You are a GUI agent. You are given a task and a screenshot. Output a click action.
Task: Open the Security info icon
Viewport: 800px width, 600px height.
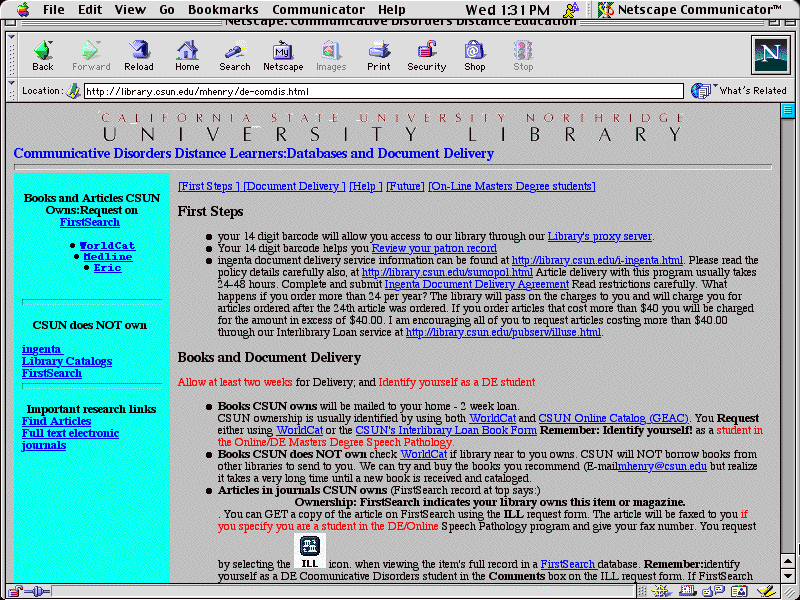427,55
